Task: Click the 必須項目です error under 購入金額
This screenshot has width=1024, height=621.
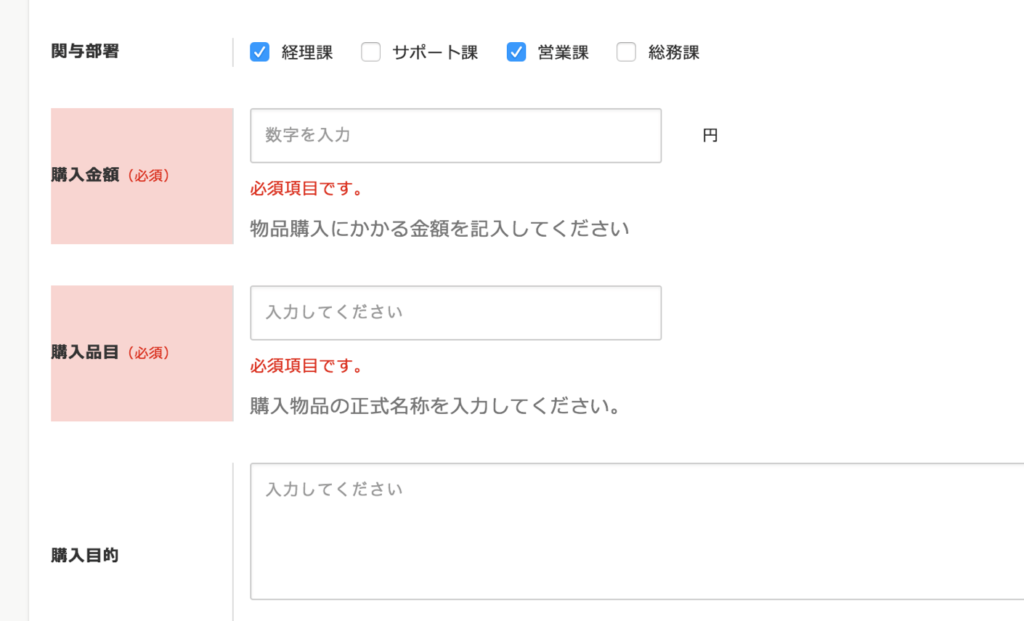Action: coord(305,188)
